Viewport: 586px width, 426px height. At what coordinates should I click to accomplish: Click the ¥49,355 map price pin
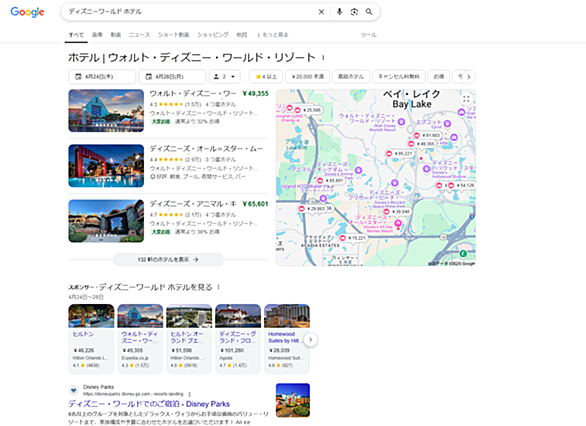(422, 144)
